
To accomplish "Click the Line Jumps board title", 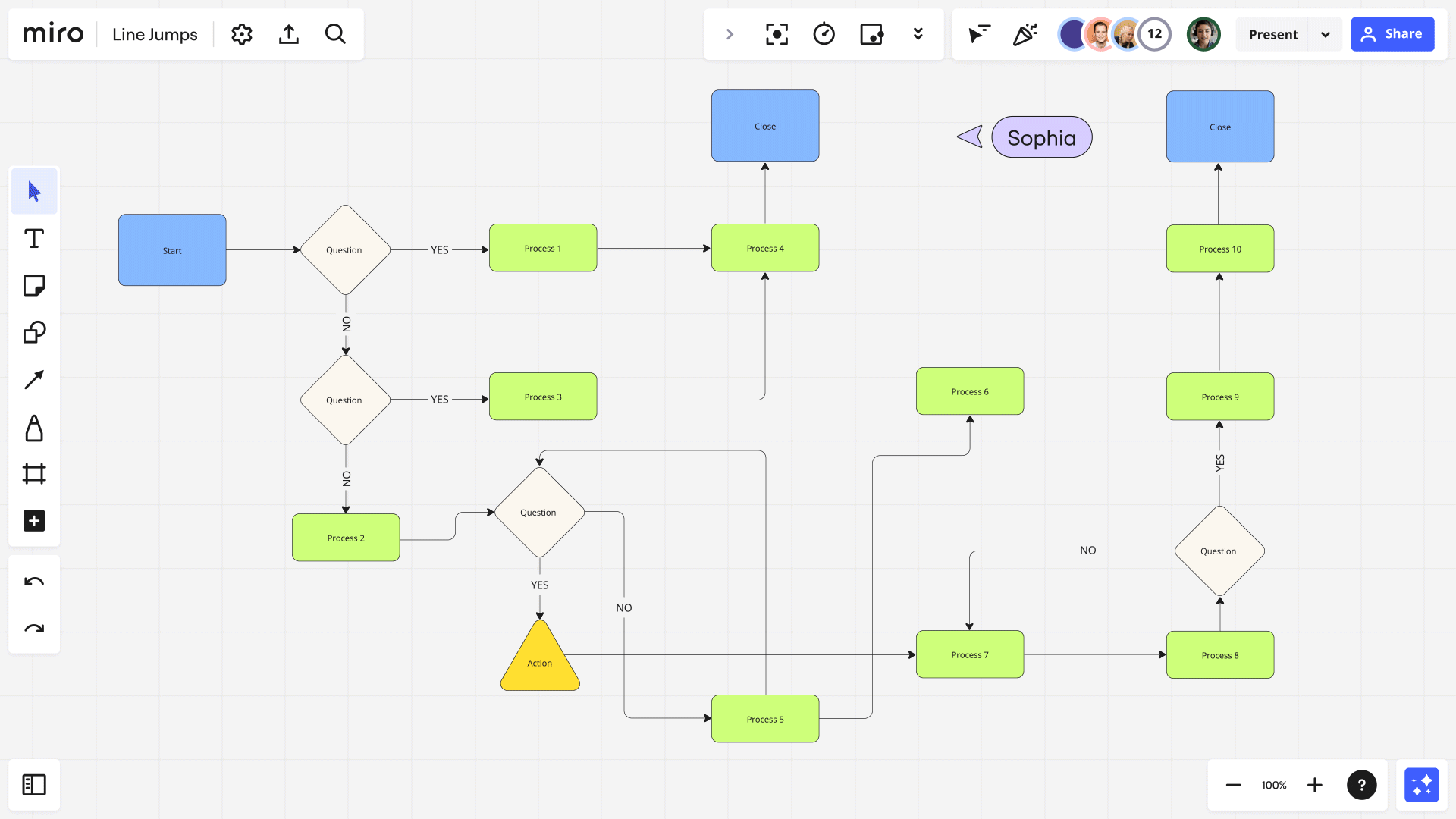I will 155,34.
